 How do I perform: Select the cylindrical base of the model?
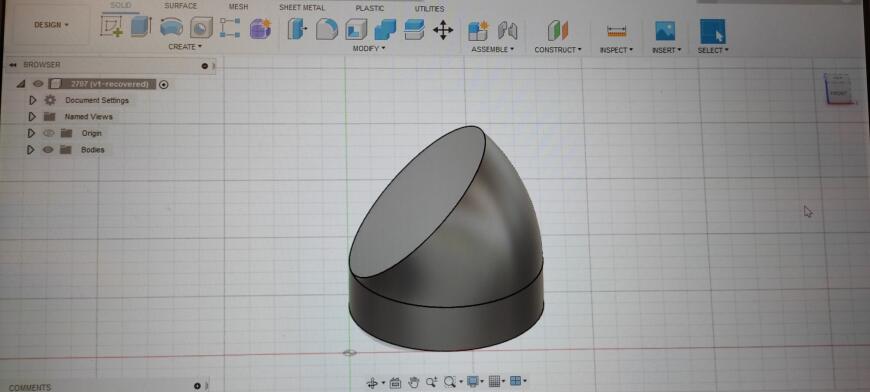coord(446,322)
